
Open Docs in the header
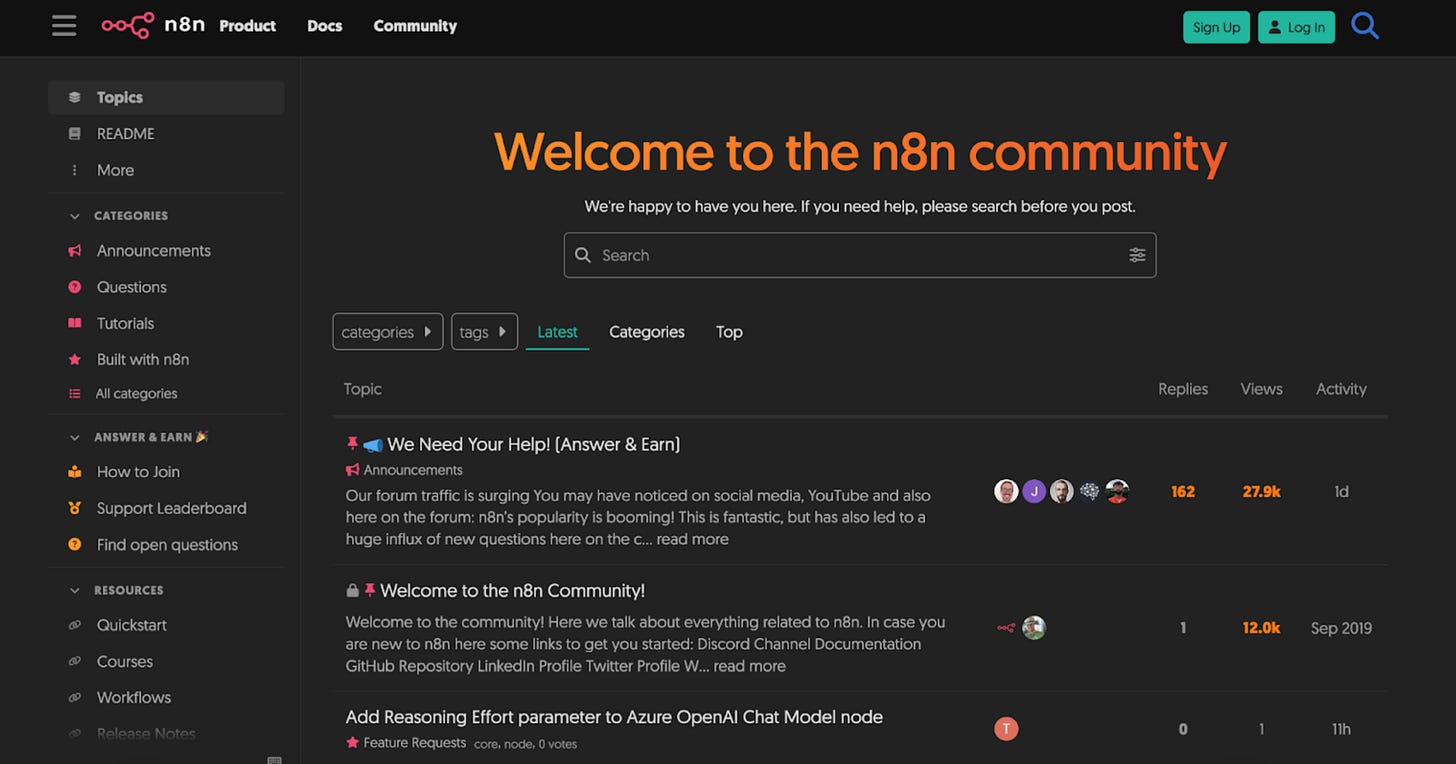[325, 26]
